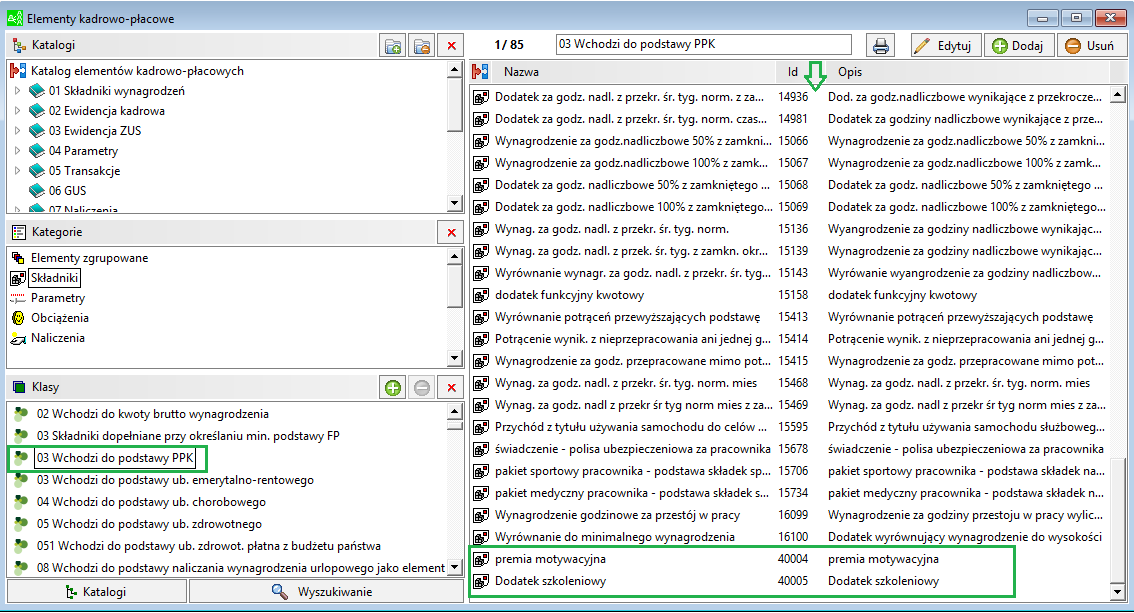The image size is (1134, 613).
Task: Select the Obciążenia category icon
Action: point(18,318)
